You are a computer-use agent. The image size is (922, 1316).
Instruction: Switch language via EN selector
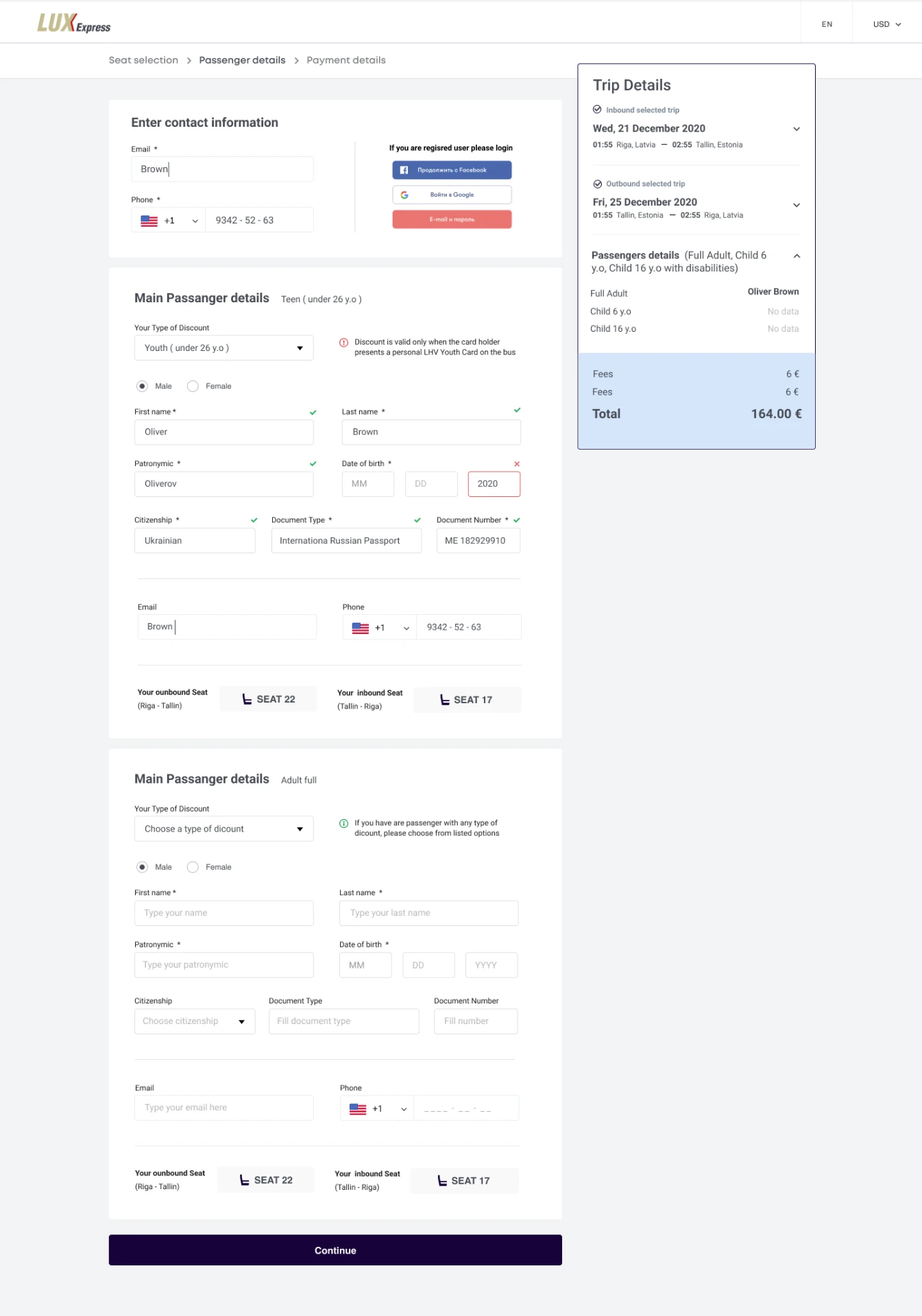pos(827,24)
